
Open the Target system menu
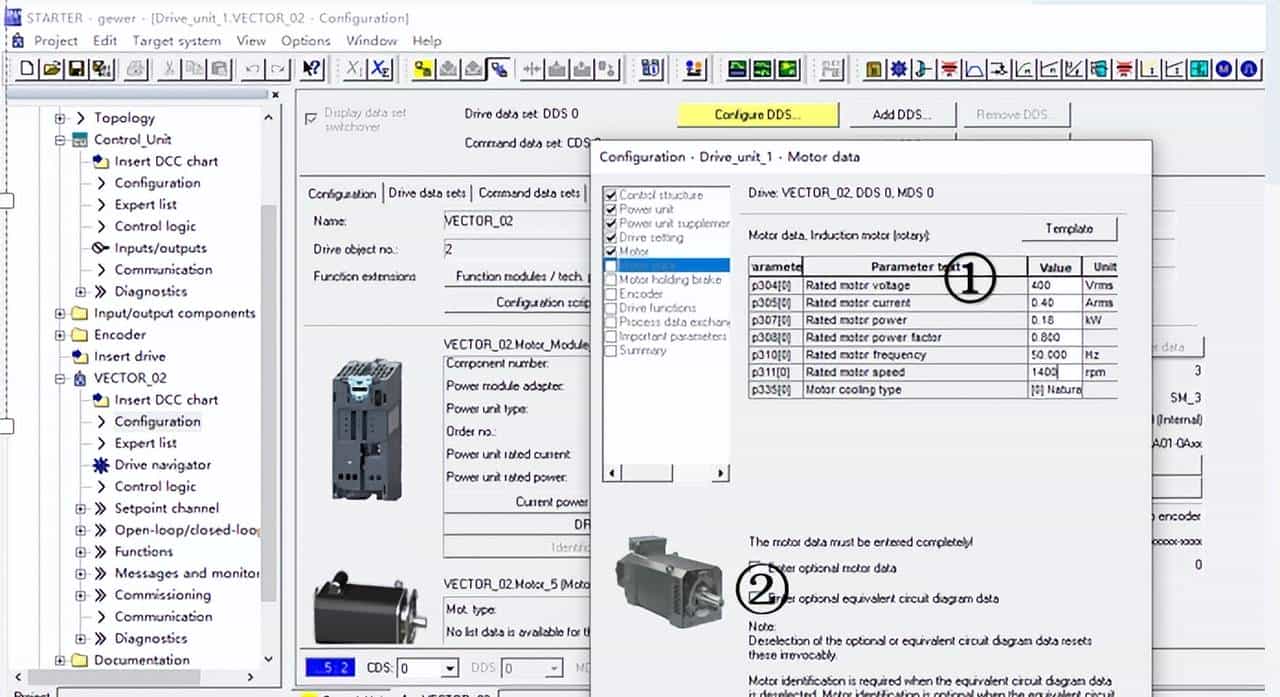click(x=177, y=41)
